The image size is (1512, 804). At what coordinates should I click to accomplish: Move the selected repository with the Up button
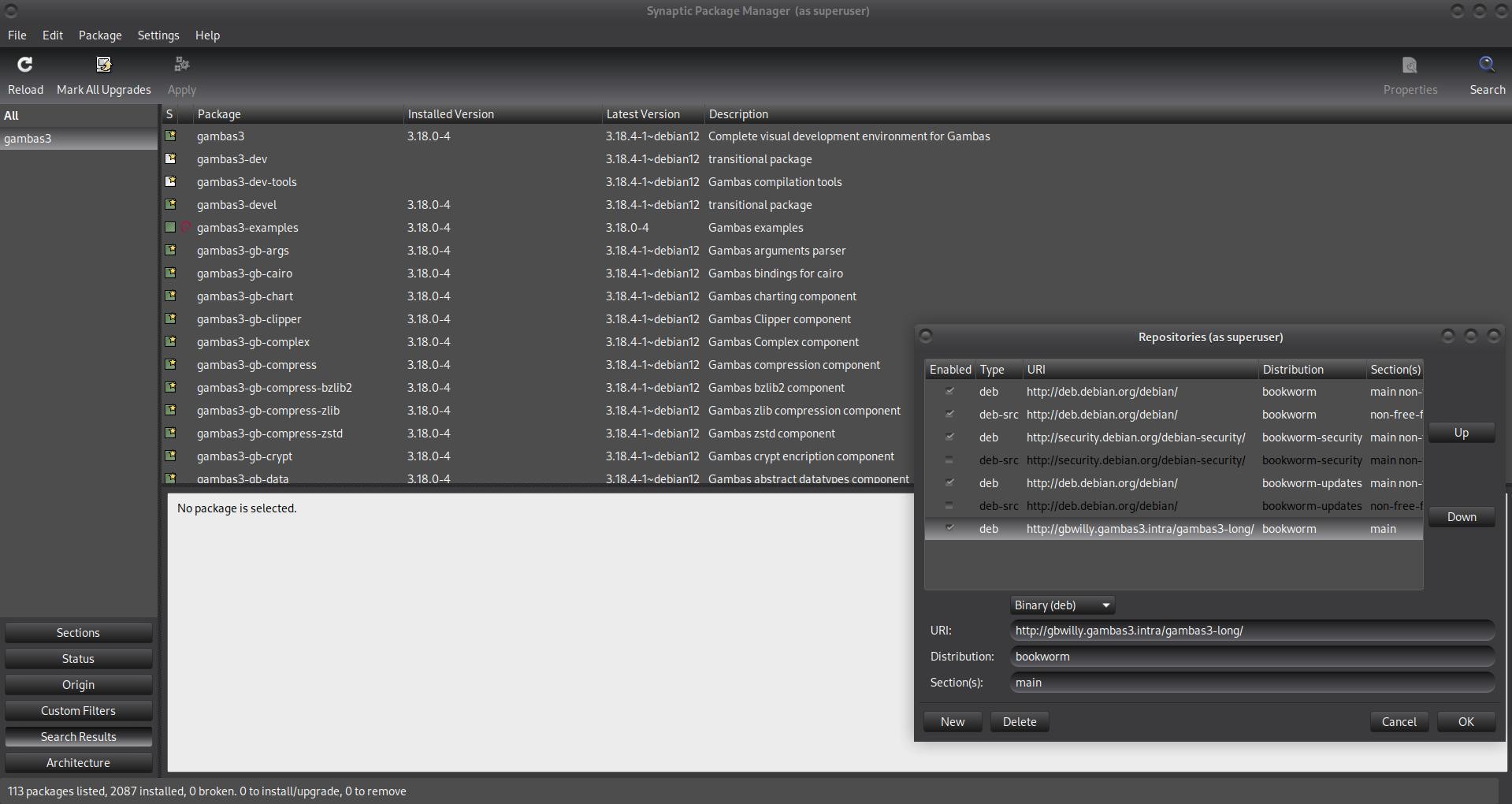click(x=1461, y=433)
